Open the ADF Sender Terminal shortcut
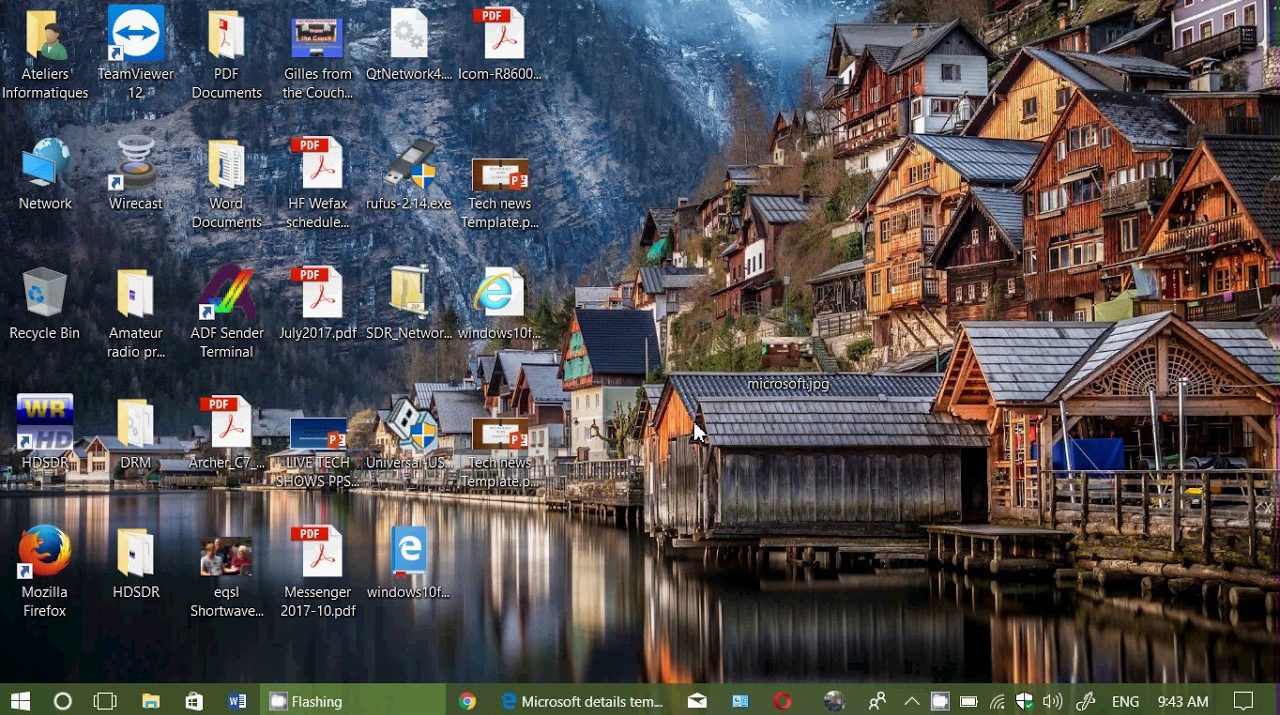The image size is (1280, 715). tap(226, 294)
